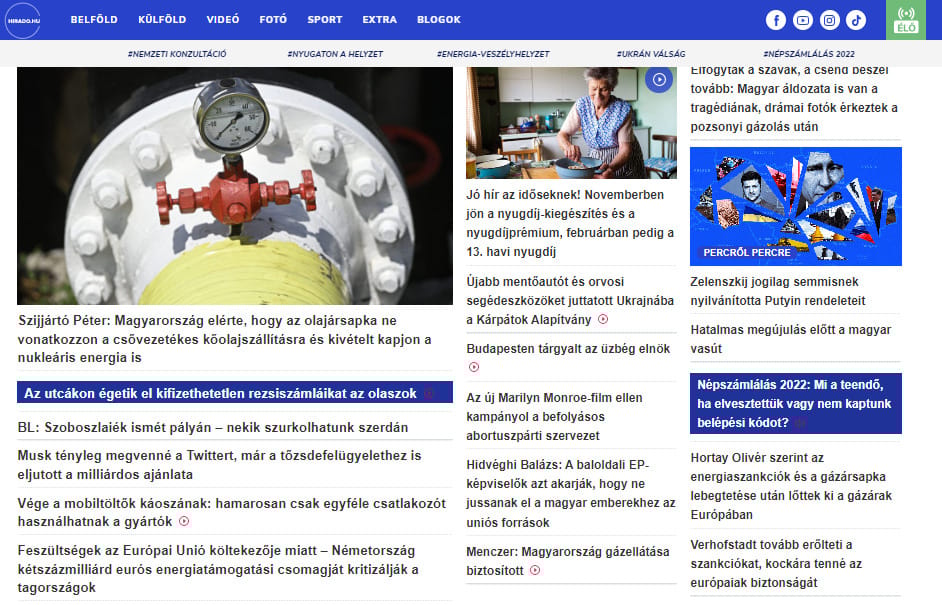The image size is (942, 605).
Task: Click the video play icon on elderly woman photo
Action: pyautogui.click(x=659, y=79)
